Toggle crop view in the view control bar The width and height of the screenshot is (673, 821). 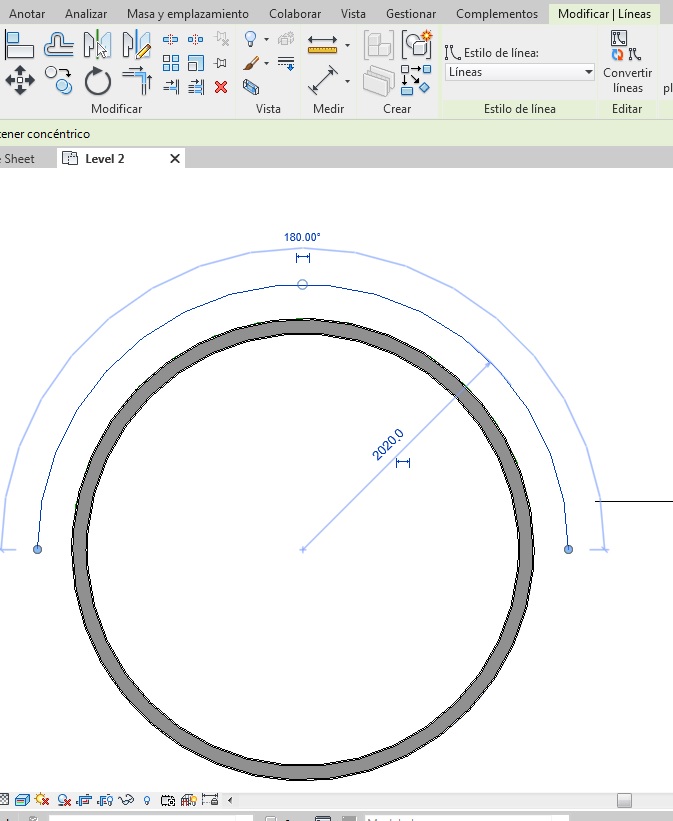84,800
